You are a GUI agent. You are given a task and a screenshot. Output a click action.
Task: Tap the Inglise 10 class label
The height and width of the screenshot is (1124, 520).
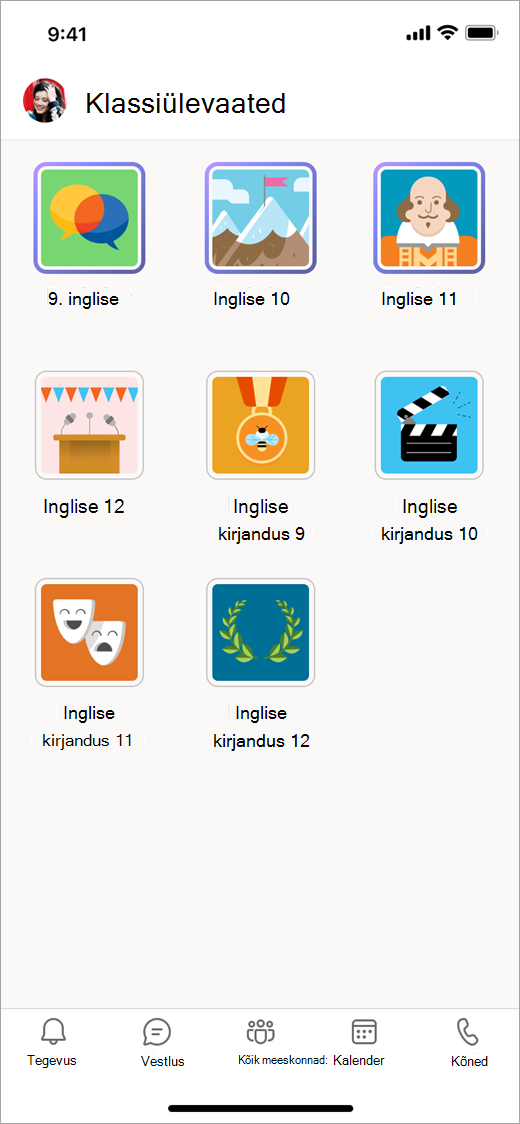tap(252, 299)
